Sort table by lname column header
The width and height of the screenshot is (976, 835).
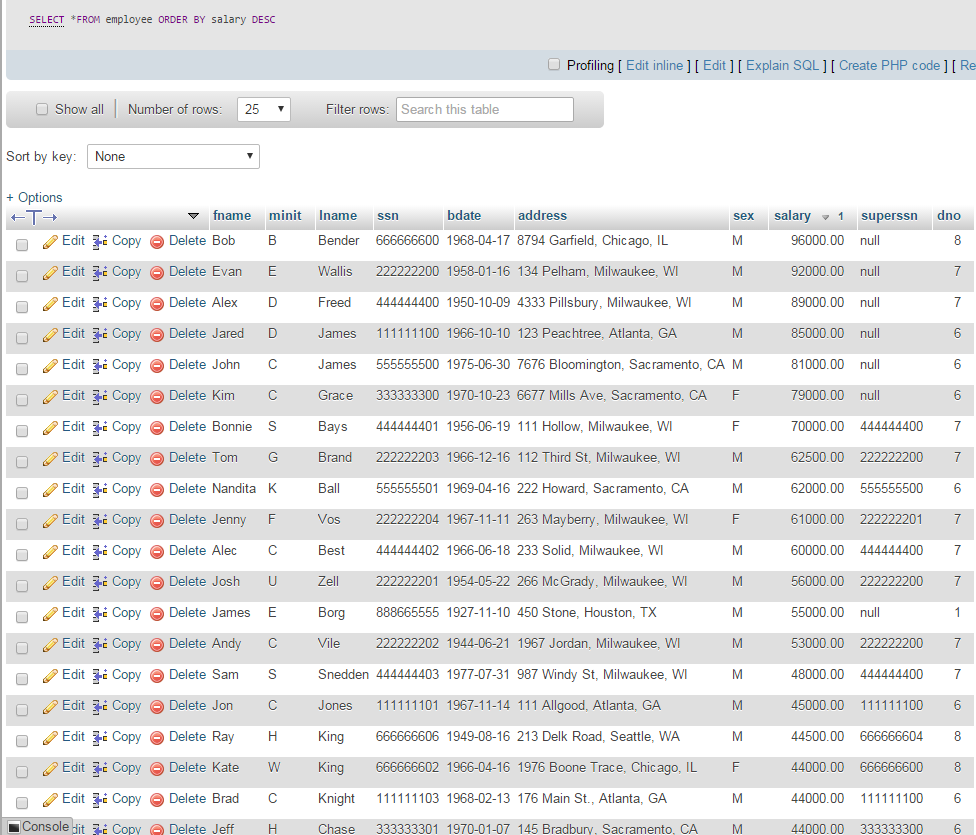coord(338,215)
